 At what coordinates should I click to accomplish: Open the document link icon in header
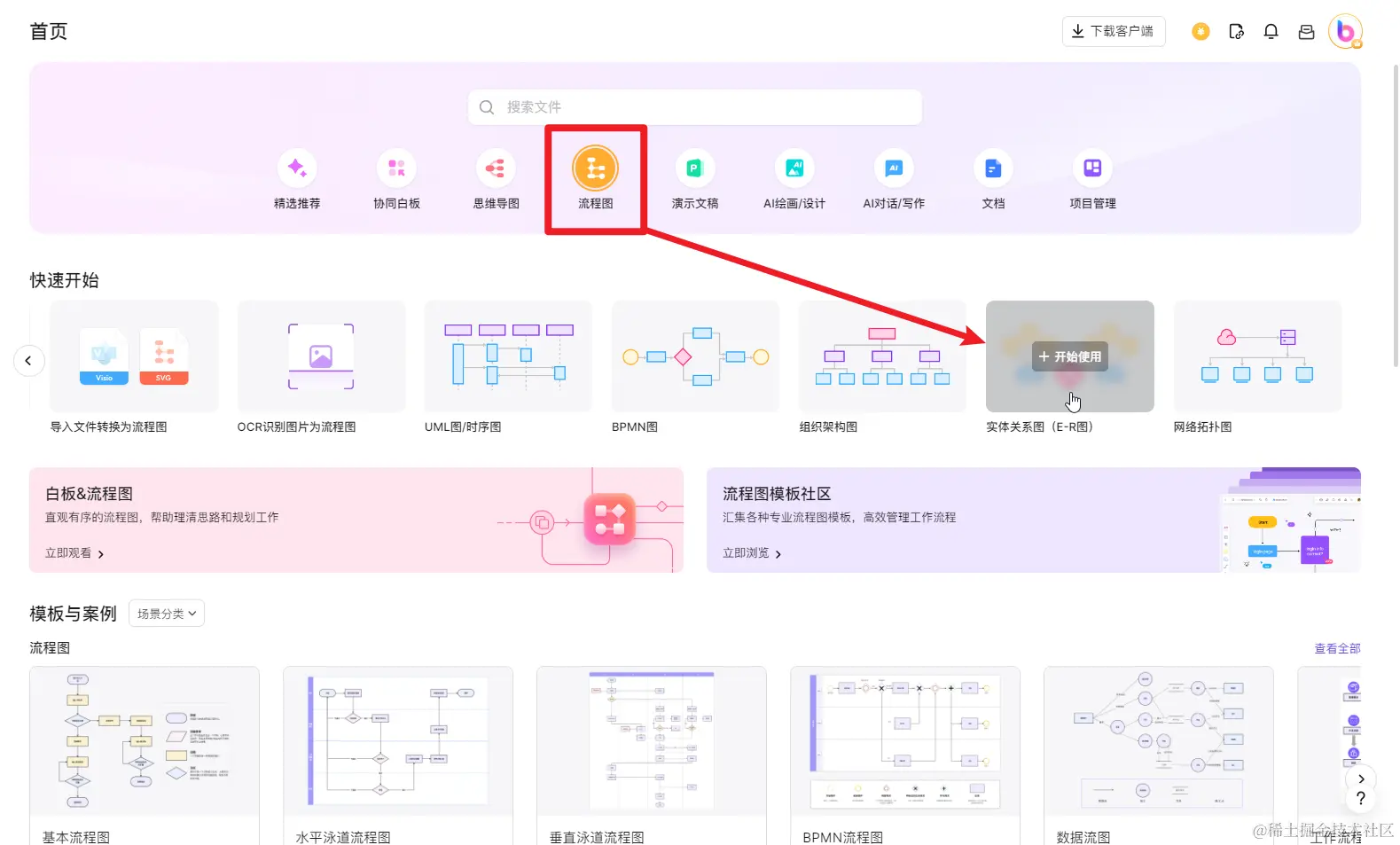coord(1236,32)
